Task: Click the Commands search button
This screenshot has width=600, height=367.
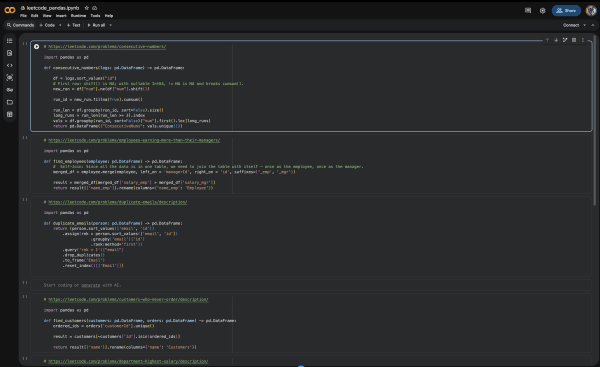Action: coord(20,25)
